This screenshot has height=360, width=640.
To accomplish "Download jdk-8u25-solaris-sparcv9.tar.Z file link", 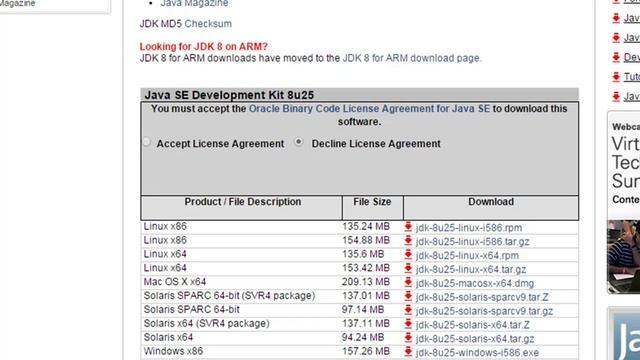I will click(x=482, y=297).
